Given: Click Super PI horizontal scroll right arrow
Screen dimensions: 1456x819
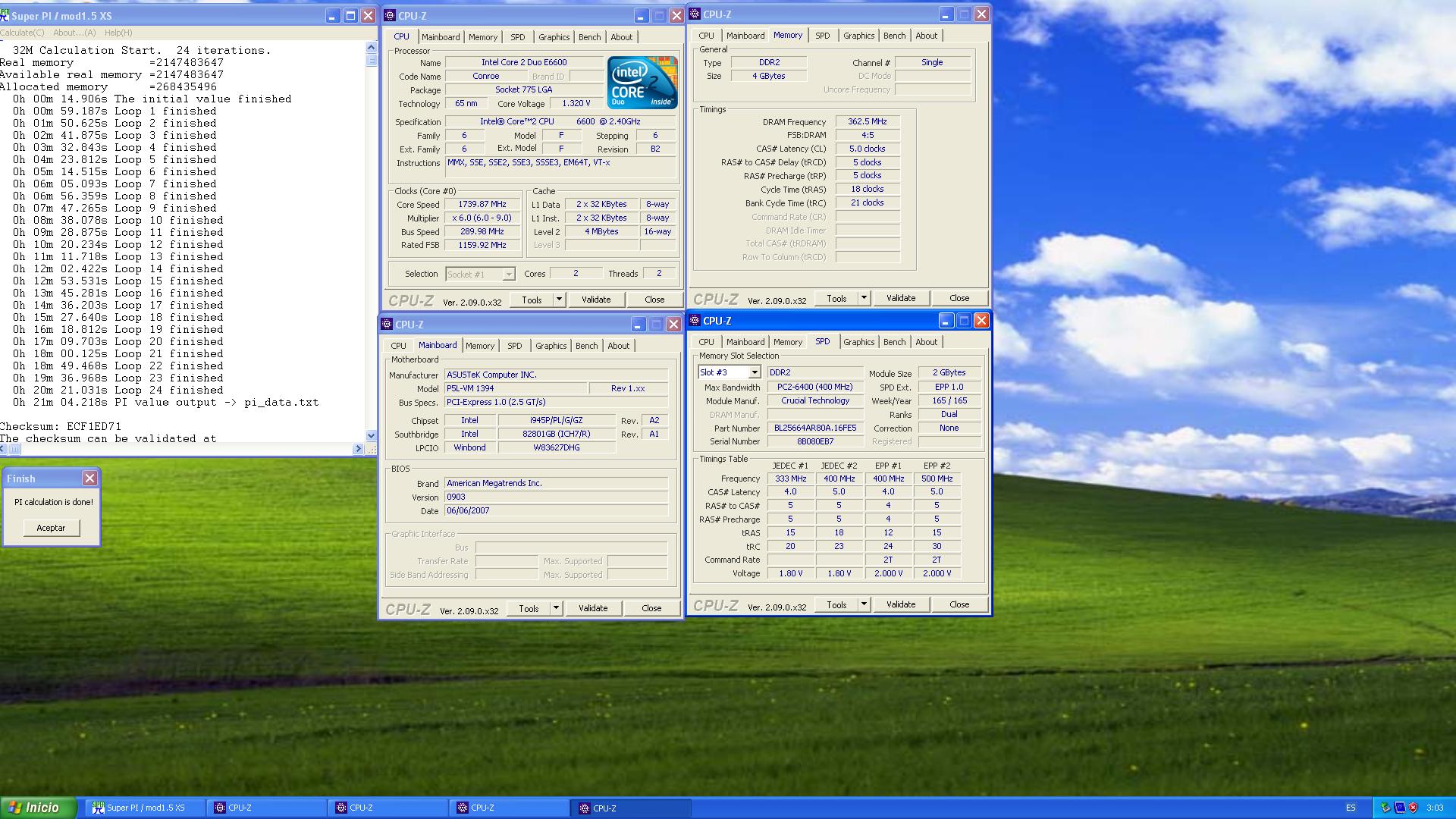Looking at the screenshot, I should 358,449.
